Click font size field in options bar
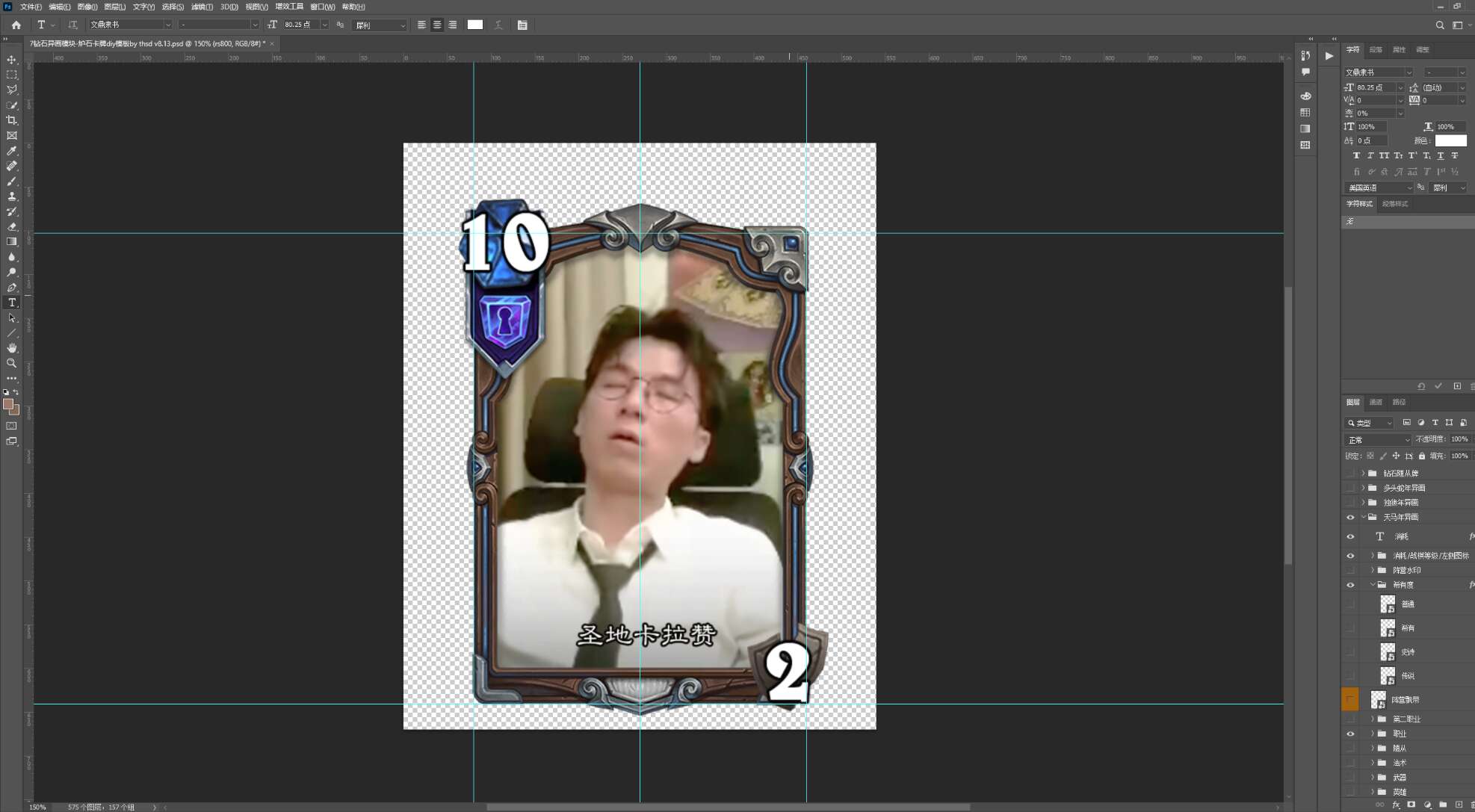This screenshot has height=812, width=1475. pyautogui.click(x=301, y=25)
